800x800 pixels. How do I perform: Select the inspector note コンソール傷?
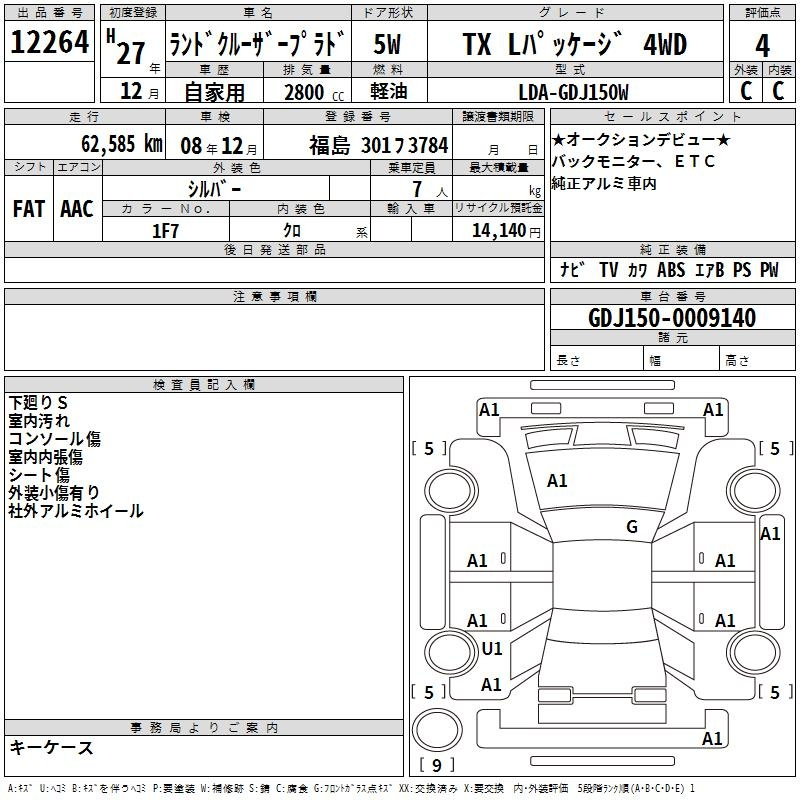[x=55, y=439]
